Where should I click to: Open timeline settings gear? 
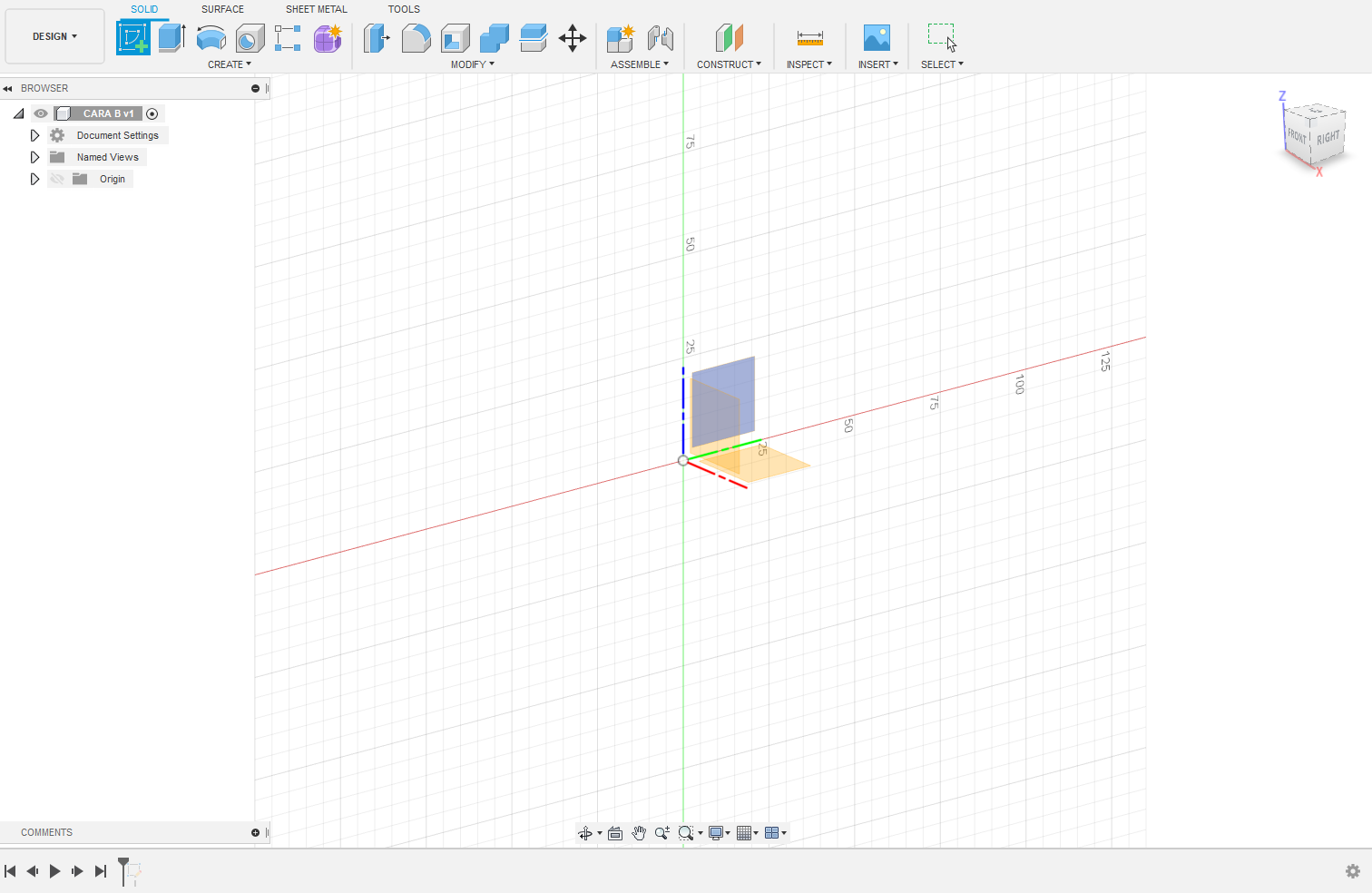[1353, 871]
